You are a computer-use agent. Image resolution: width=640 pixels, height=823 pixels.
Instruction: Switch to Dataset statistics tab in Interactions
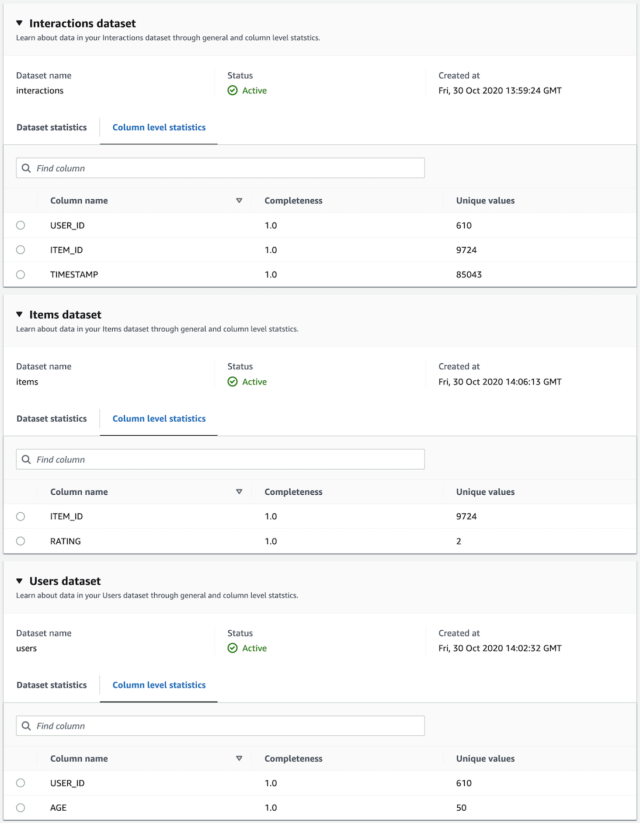(x=51, y=128)
